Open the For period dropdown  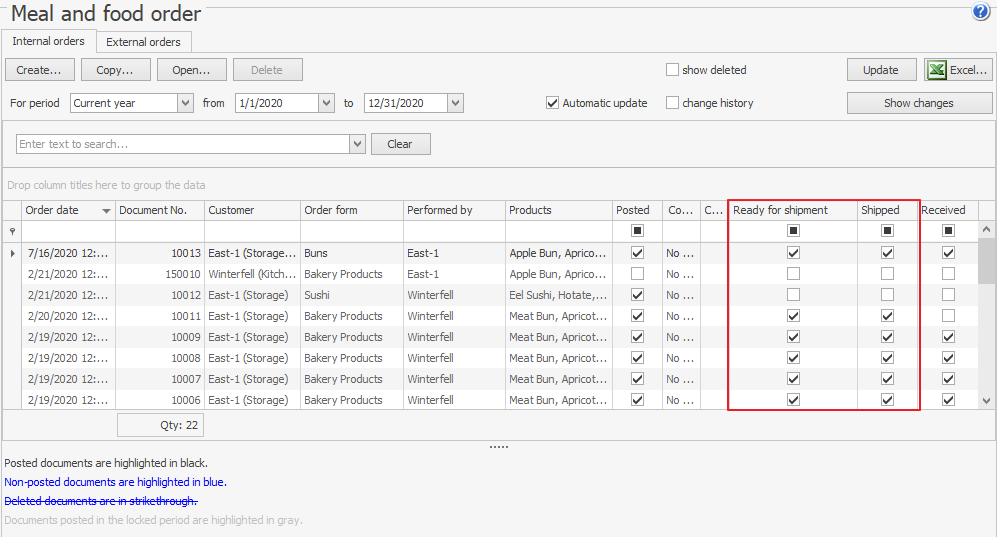(185, 103)
